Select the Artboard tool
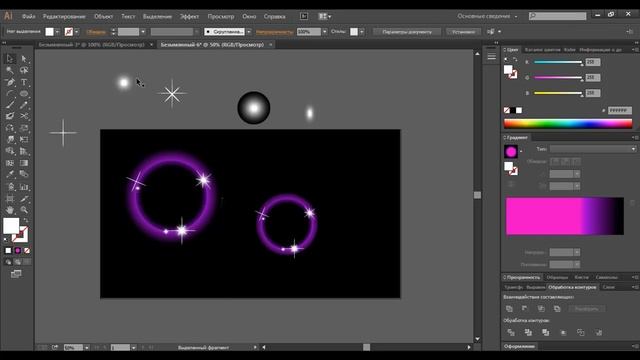The width and height of the screenshot is (640, 360). [x=10, y=199]
